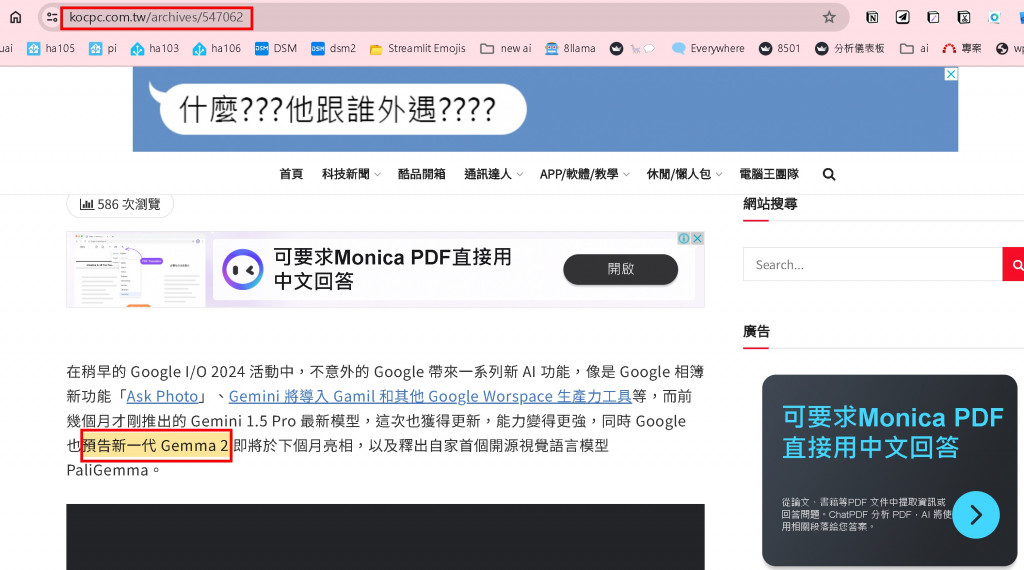
Task: Click the search magnifier in navigation bar
Action: 829,174
